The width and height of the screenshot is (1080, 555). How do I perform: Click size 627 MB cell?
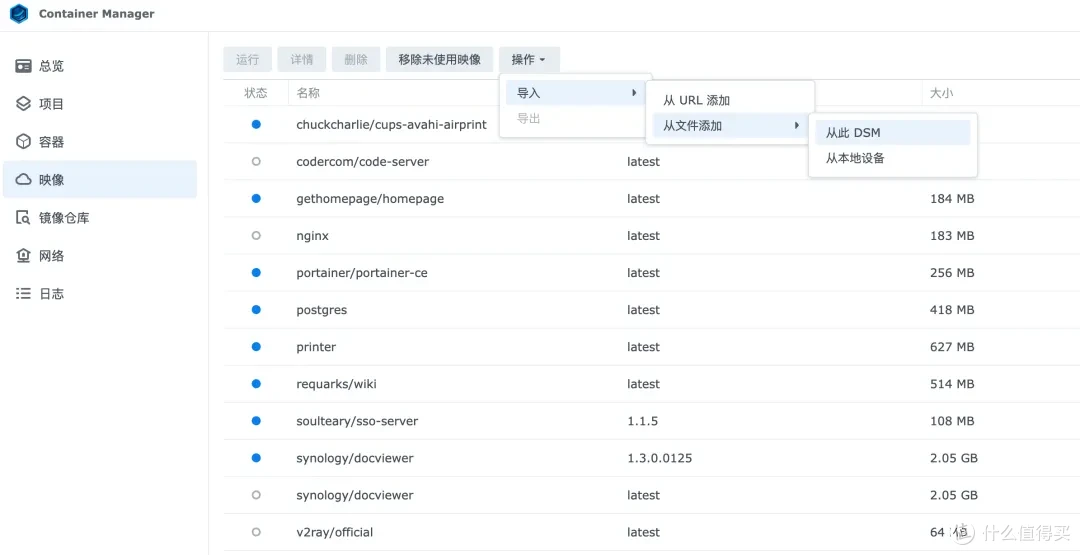pos(952,347)
